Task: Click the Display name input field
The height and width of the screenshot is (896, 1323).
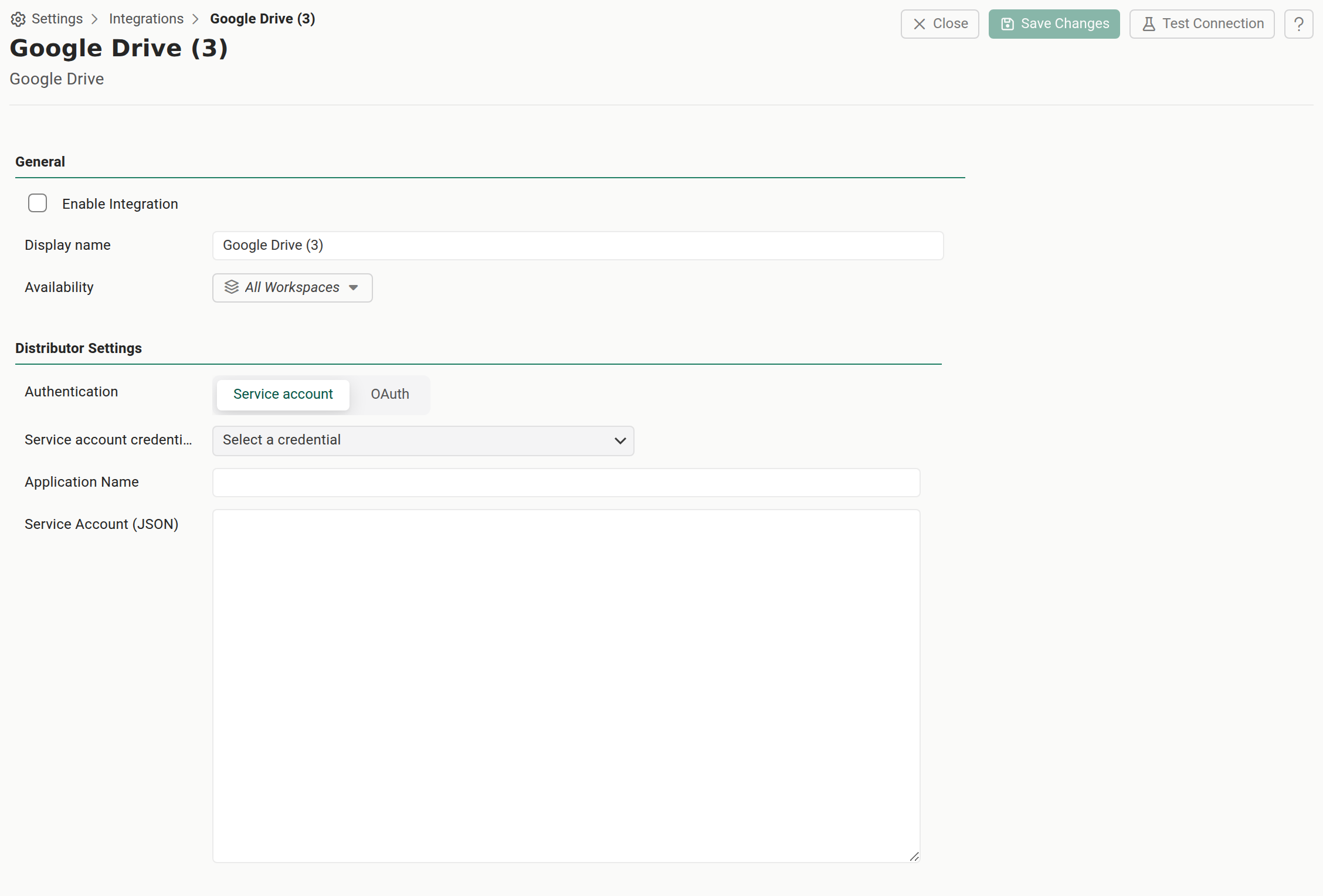Action: 578,246
